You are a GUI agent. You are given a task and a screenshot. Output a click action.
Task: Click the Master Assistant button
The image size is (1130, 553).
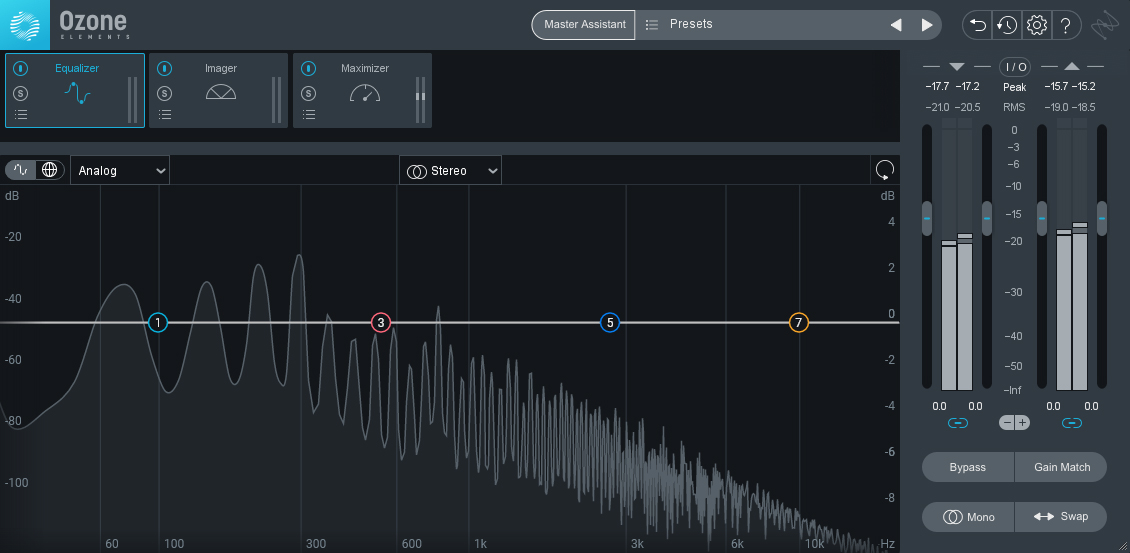coord(584,25)
